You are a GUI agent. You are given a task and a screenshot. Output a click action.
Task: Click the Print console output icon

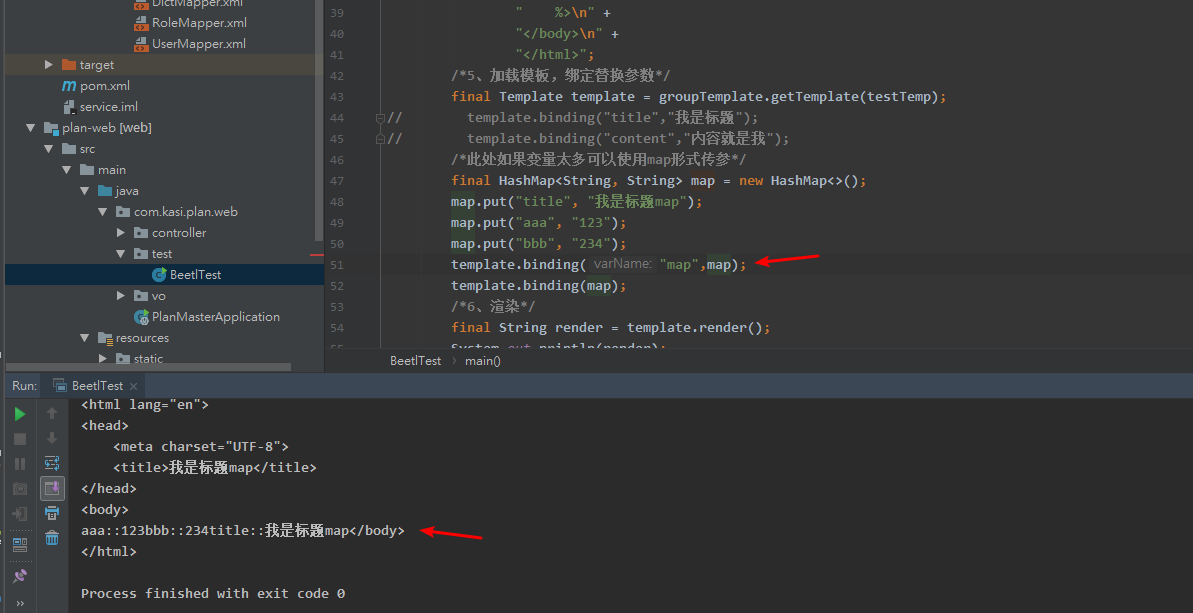click(52, 513)
